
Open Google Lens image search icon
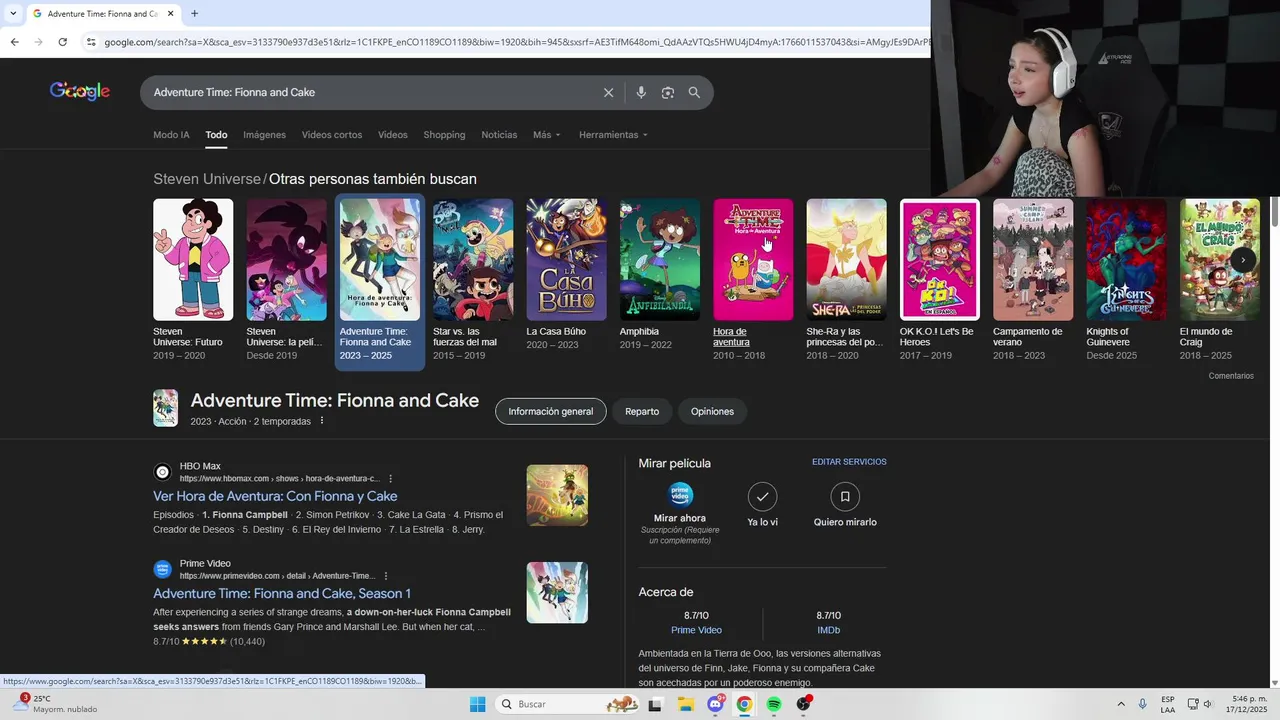[x=667, y=92]
